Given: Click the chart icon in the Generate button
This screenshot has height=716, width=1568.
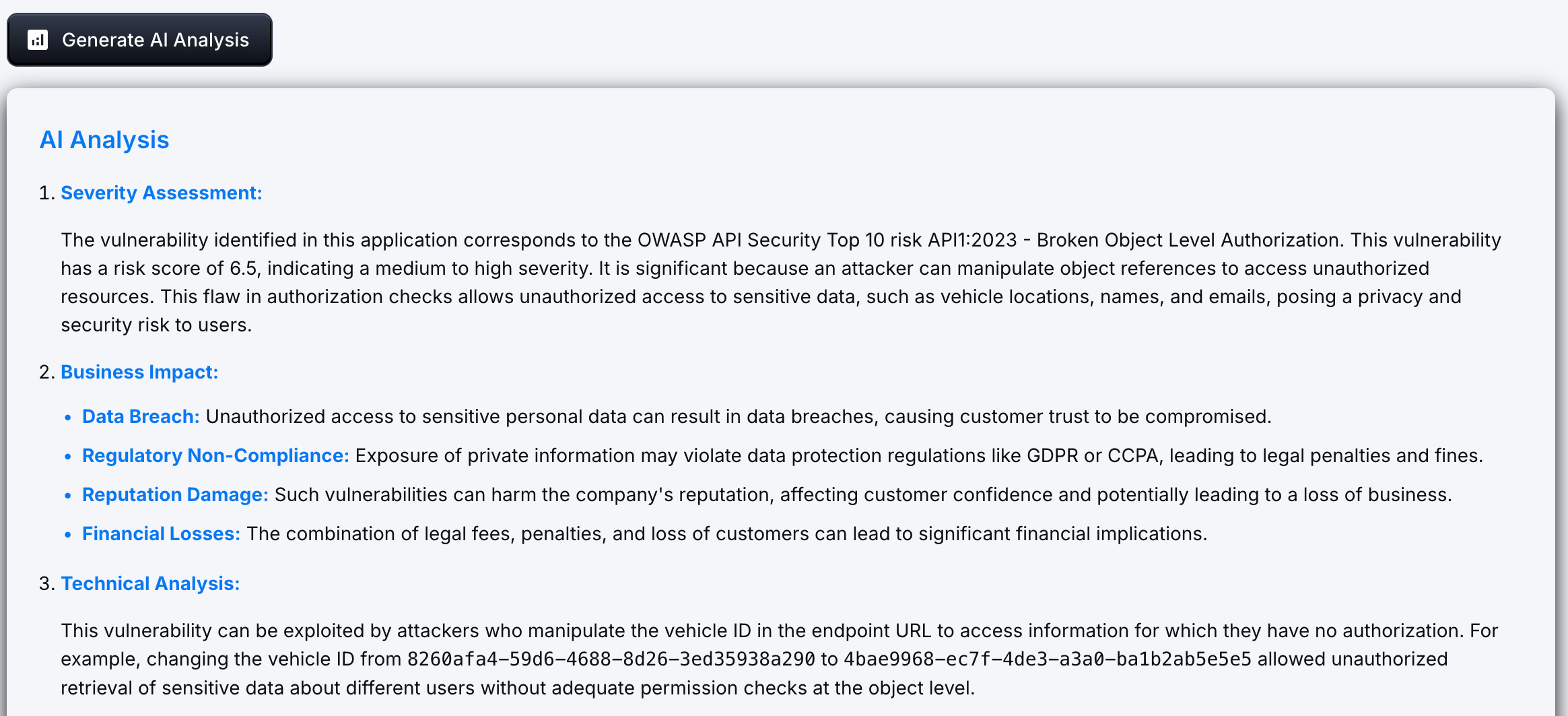Looking at the screenshot, I should 38,40.
